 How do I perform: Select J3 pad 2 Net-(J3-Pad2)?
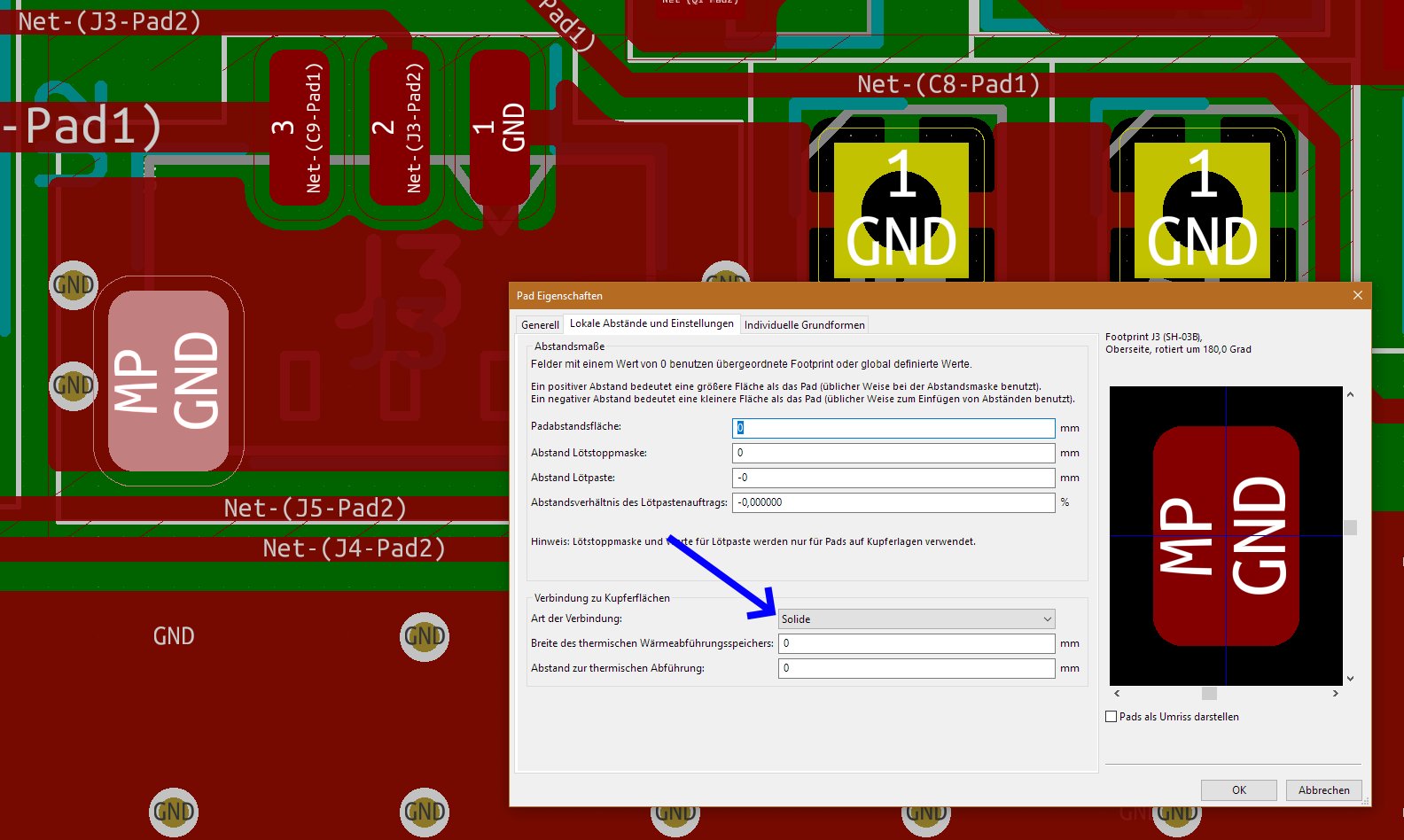399,127
